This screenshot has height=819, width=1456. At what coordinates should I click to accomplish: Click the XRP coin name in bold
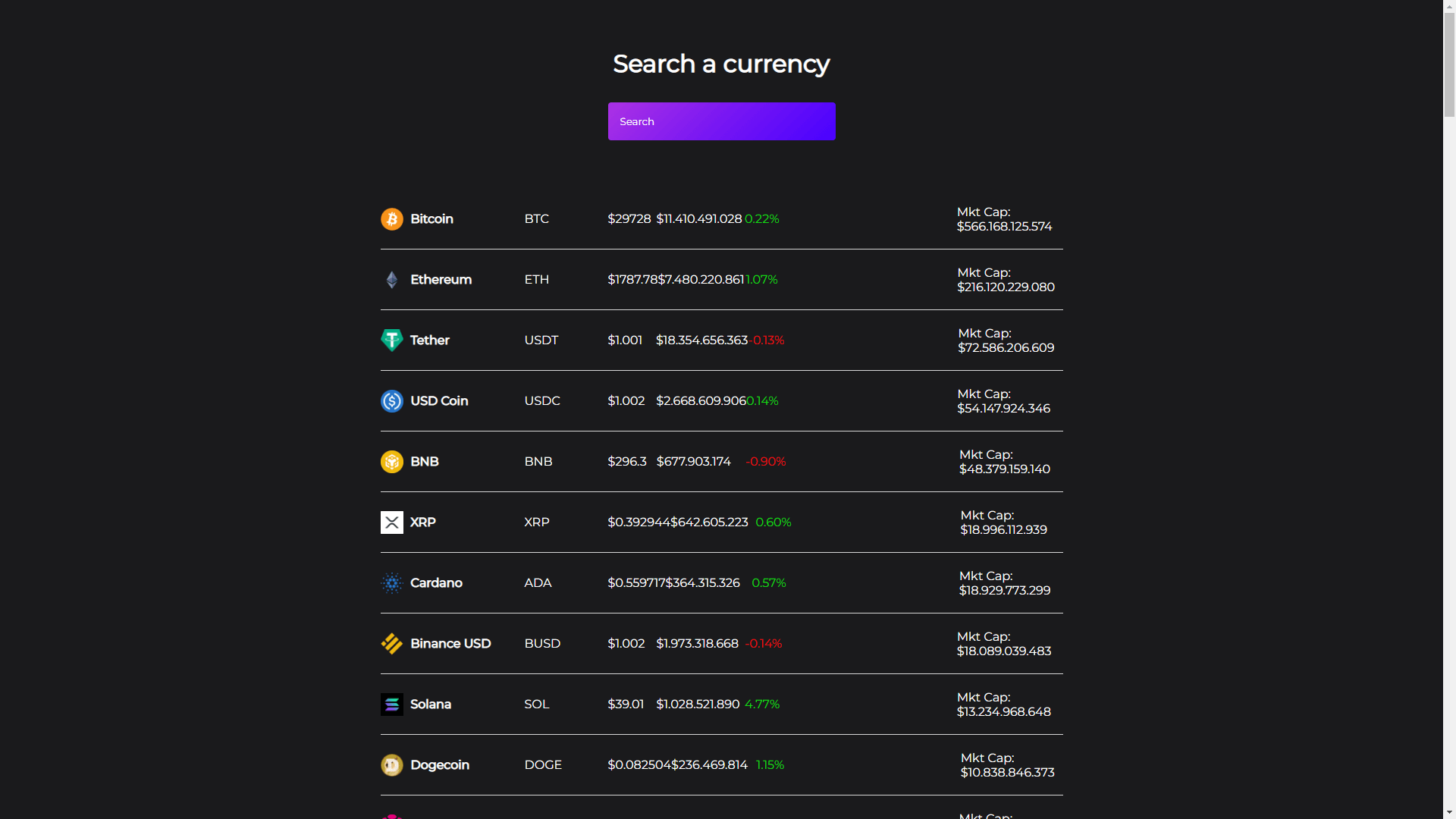422,522
